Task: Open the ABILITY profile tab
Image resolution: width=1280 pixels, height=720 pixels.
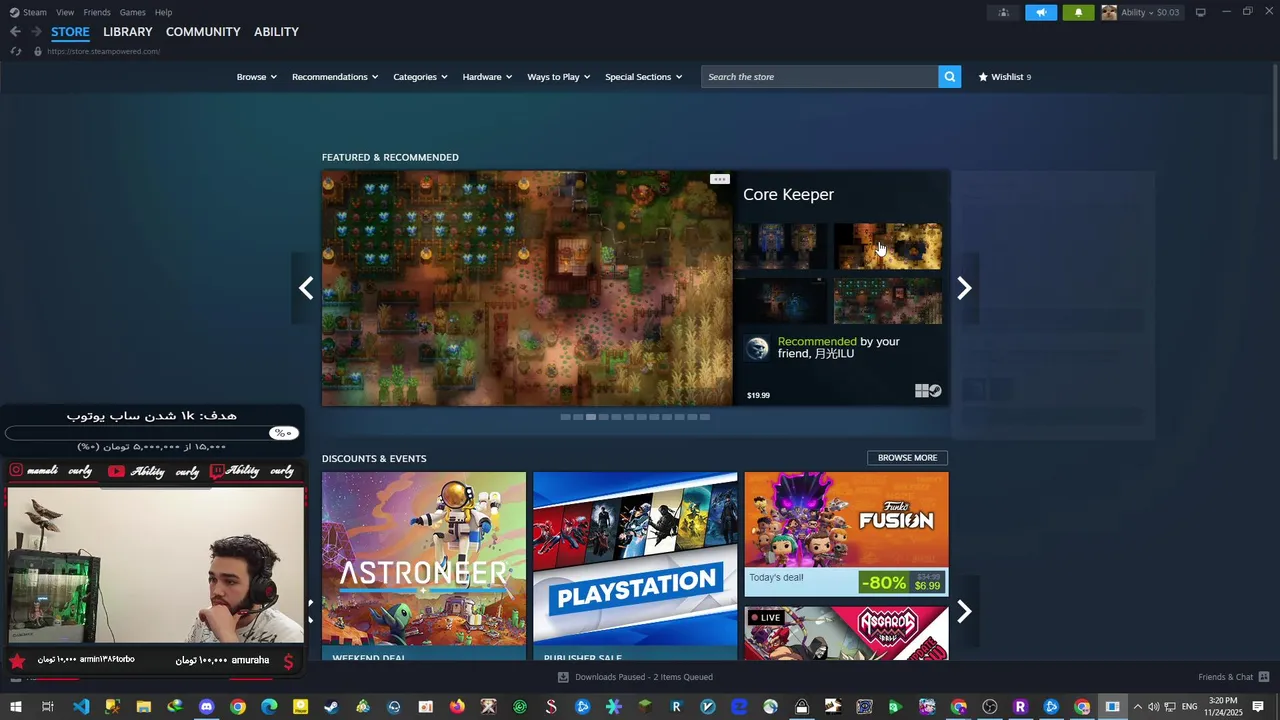Action: pos(276,32)
